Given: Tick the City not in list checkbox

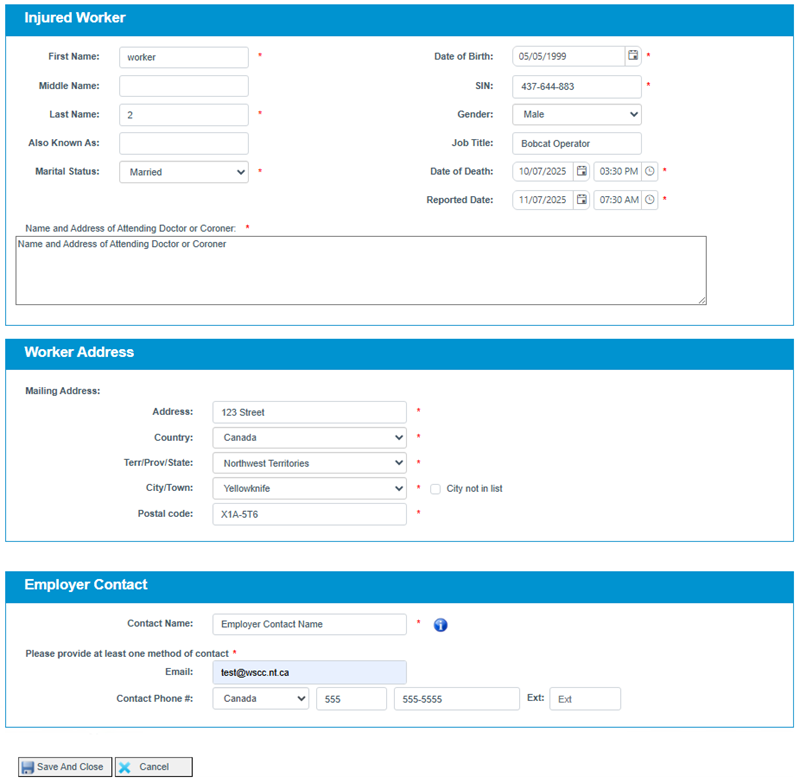Looking at the screenshot, I should point(435,489).
